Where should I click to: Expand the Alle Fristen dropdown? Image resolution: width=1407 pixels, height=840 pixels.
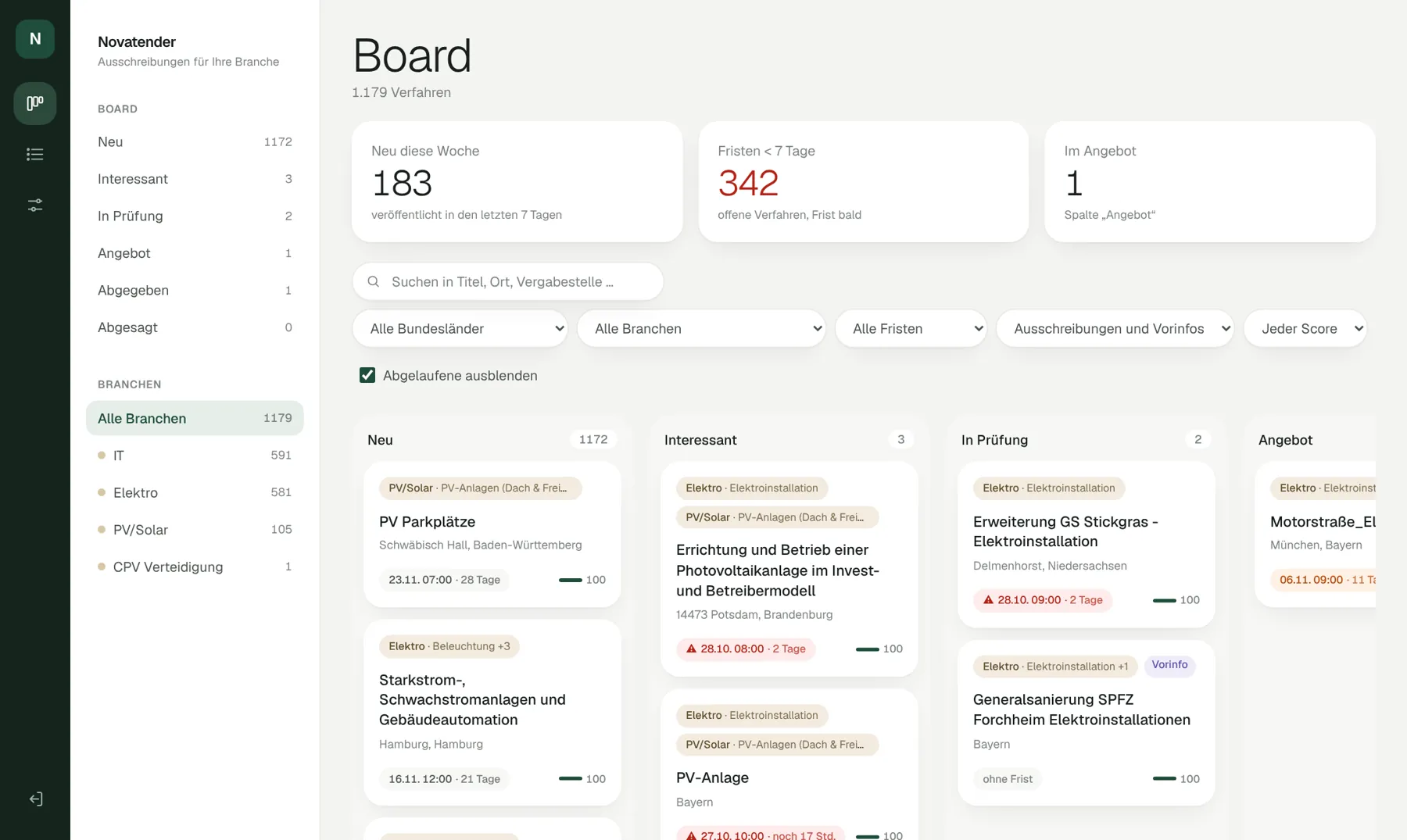click(911, 329)
